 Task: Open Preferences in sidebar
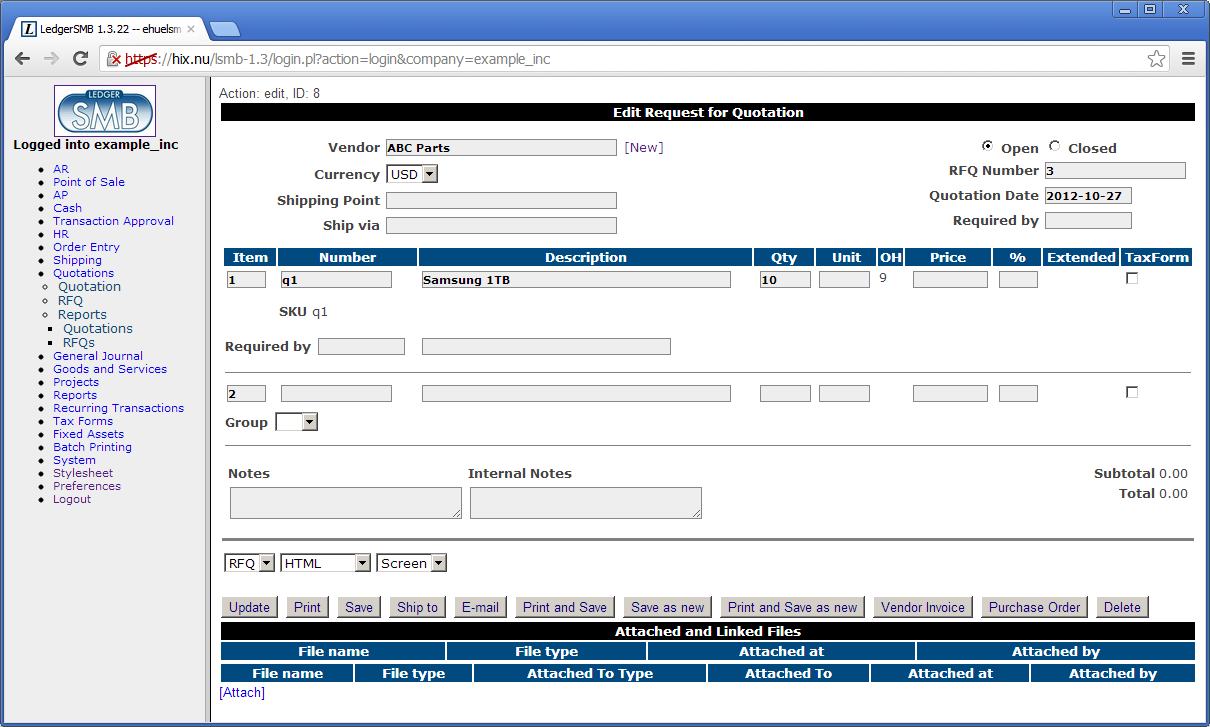[x=87, y=486]
